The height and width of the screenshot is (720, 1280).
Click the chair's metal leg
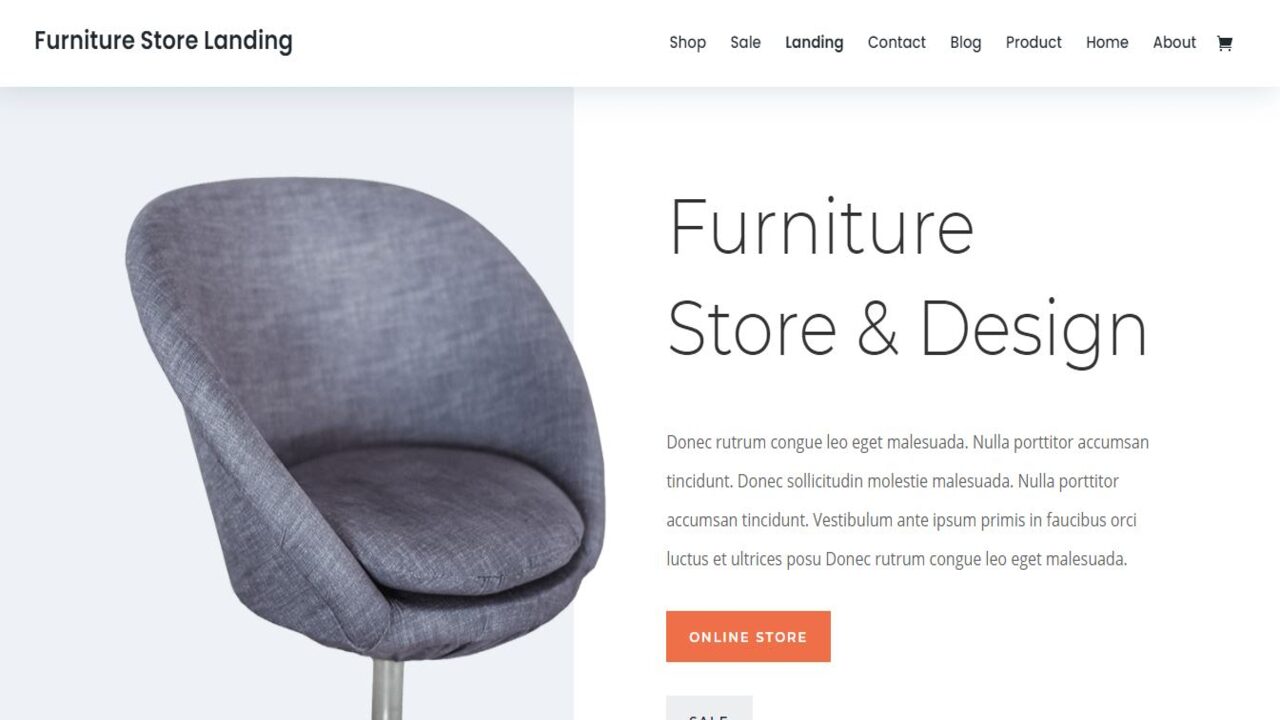point(388,689)
